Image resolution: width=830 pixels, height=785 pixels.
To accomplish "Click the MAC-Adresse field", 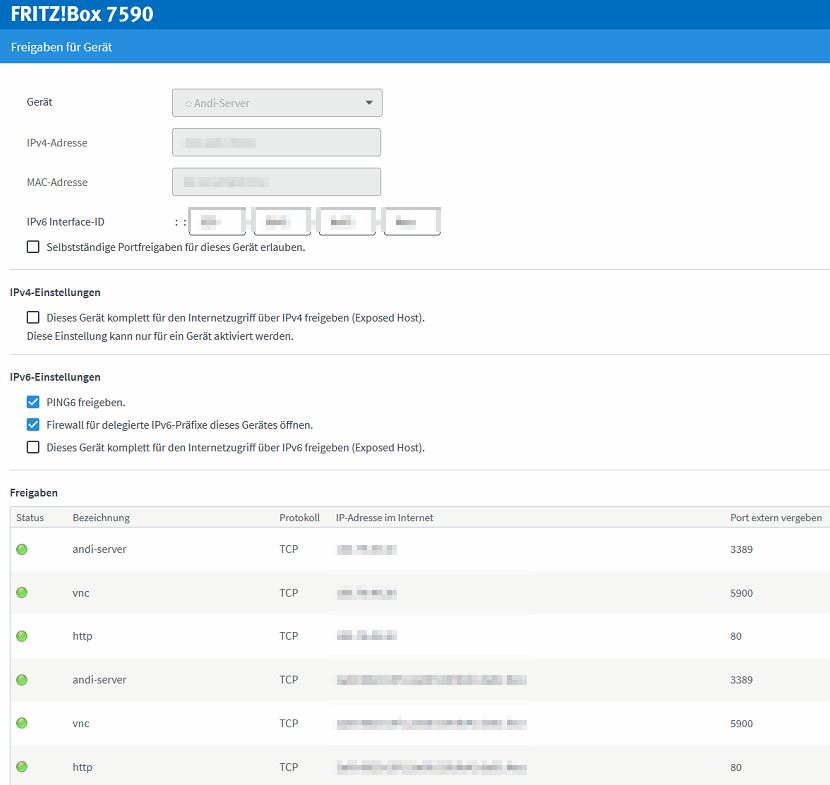I will [277, 182].
